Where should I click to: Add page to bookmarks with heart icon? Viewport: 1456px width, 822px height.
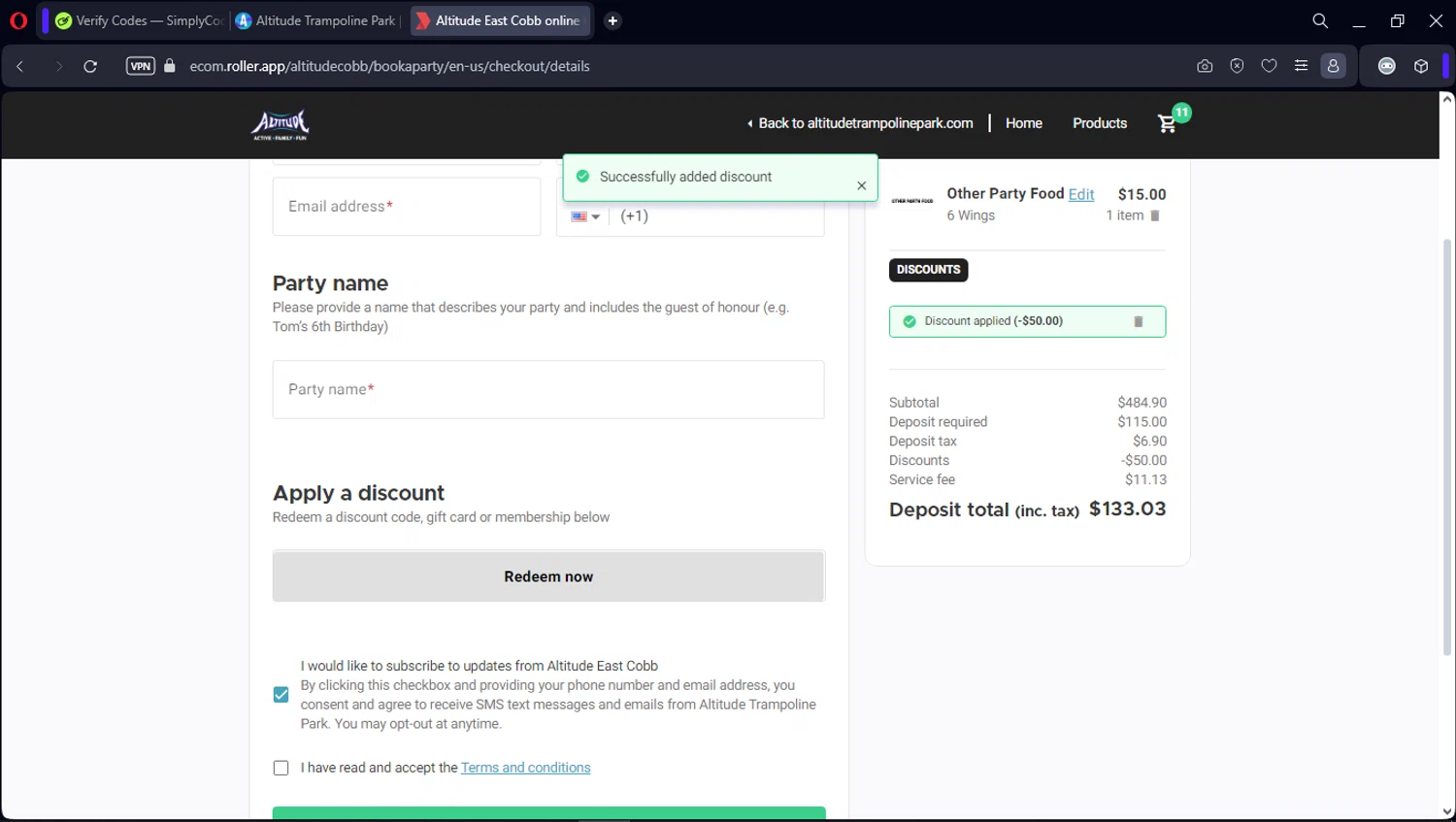pos(1269,66)
